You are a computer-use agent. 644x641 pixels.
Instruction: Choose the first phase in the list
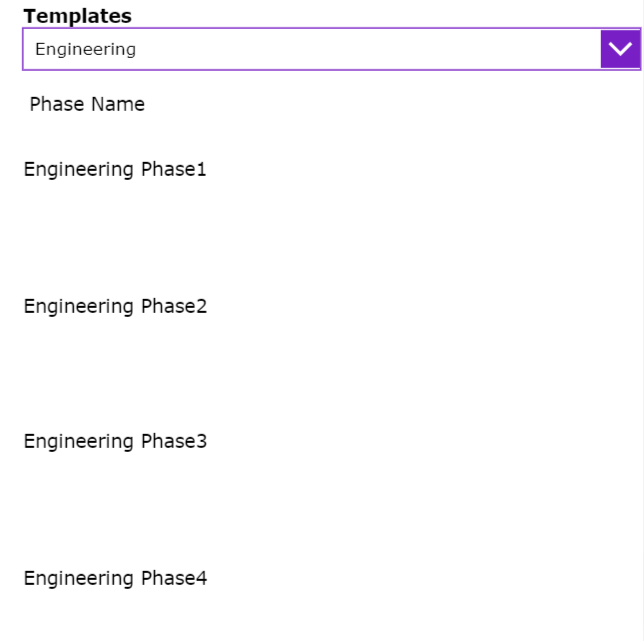click(115, 169)
